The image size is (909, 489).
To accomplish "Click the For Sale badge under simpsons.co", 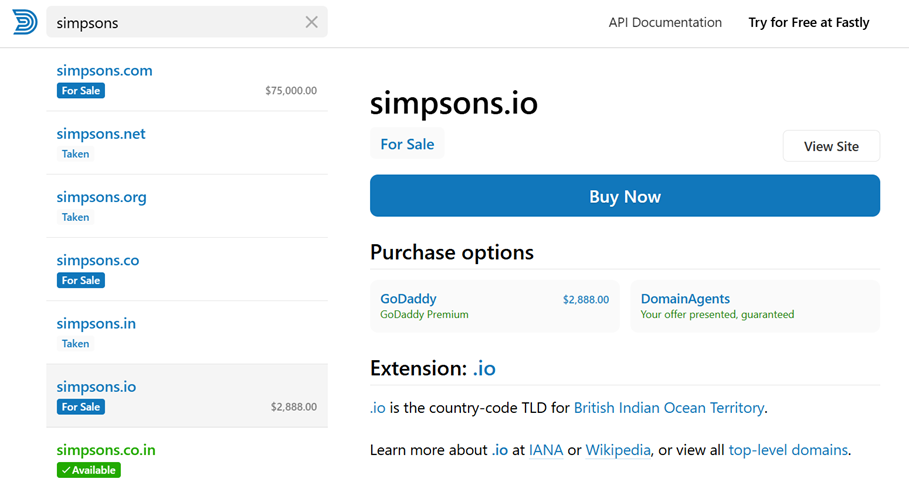I will pyautogui.click(x=81, y=280).
